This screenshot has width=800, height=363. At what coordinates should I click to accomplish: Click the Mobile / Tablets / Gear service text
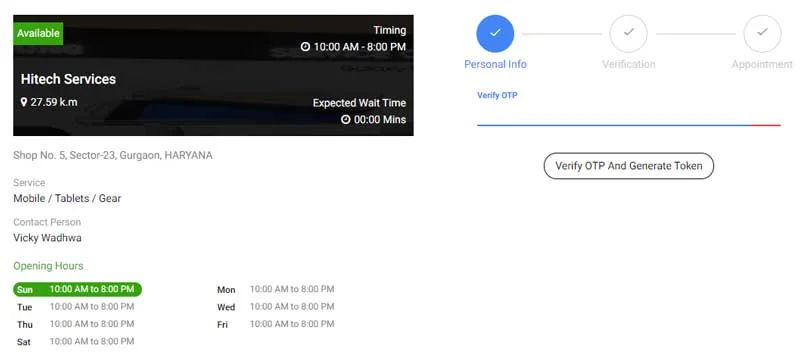pos(67,199)
